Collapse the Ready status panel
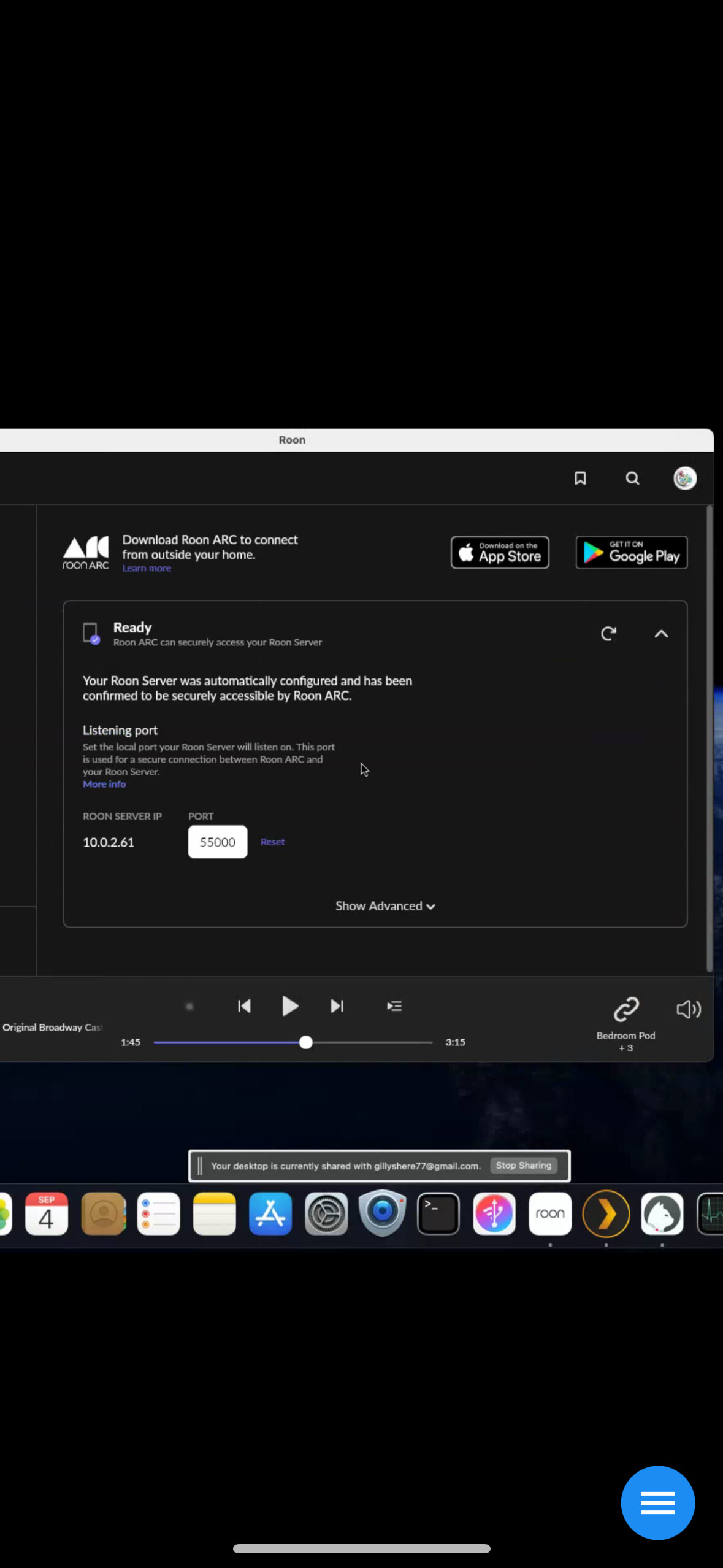Image resolution: width=723 pixels, height=1568 pixels. (x=661, y=634)
